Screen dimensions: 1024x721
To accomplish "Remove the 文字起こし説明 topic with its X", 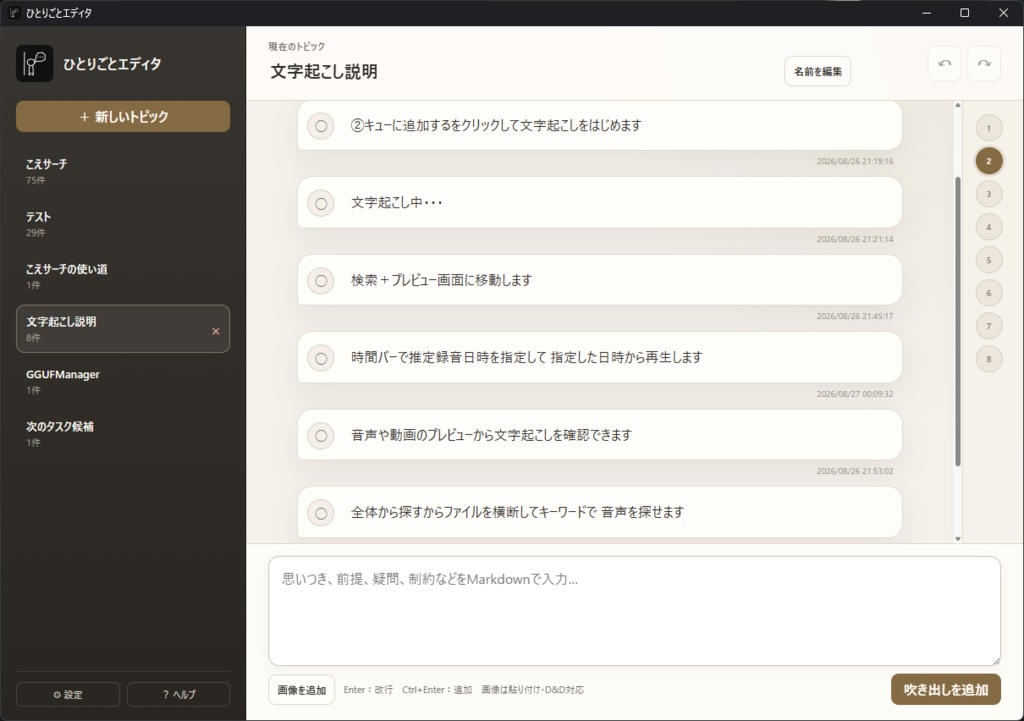I will [x=216, y=331].
